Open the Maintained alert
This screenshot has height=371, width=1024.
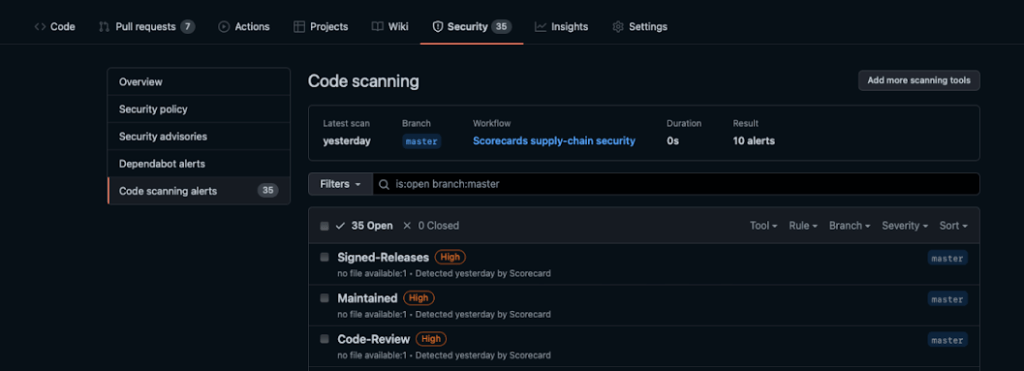tap(367, 298)
